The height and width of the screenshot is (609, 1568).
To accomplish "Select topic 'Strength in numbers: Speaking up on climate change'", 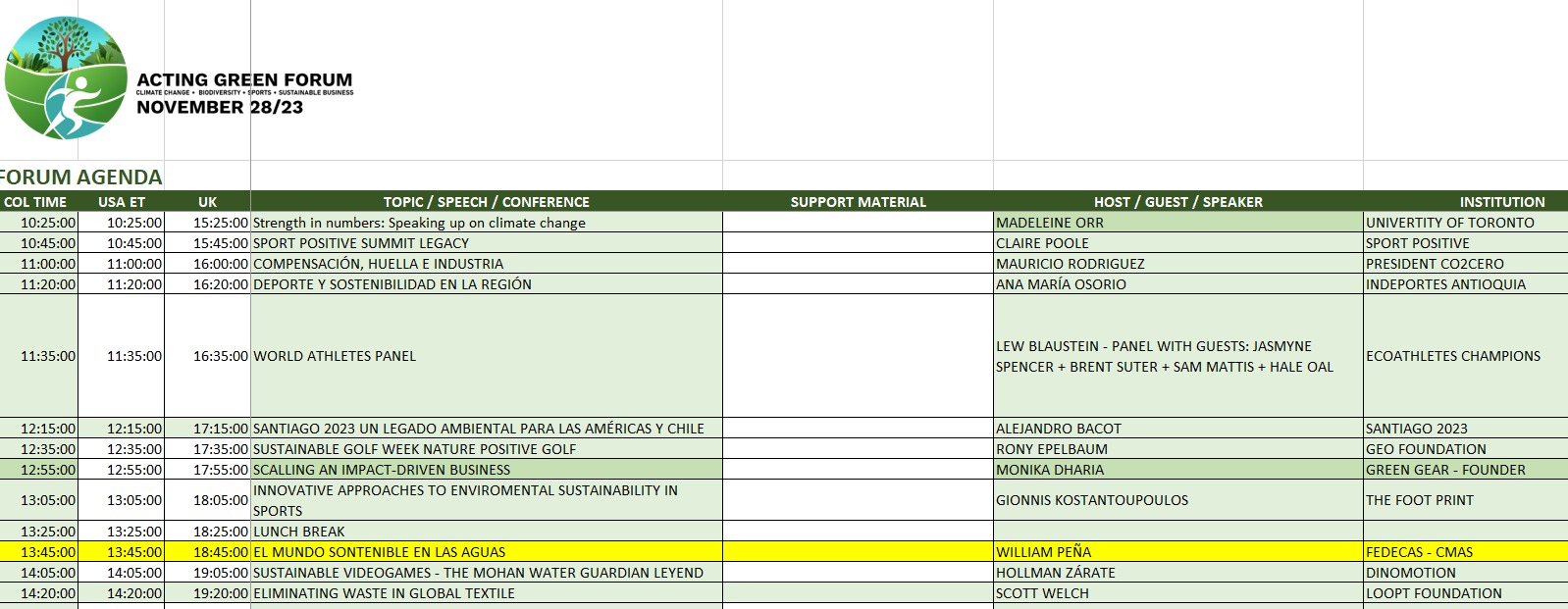I will click(x=487, y=223).
